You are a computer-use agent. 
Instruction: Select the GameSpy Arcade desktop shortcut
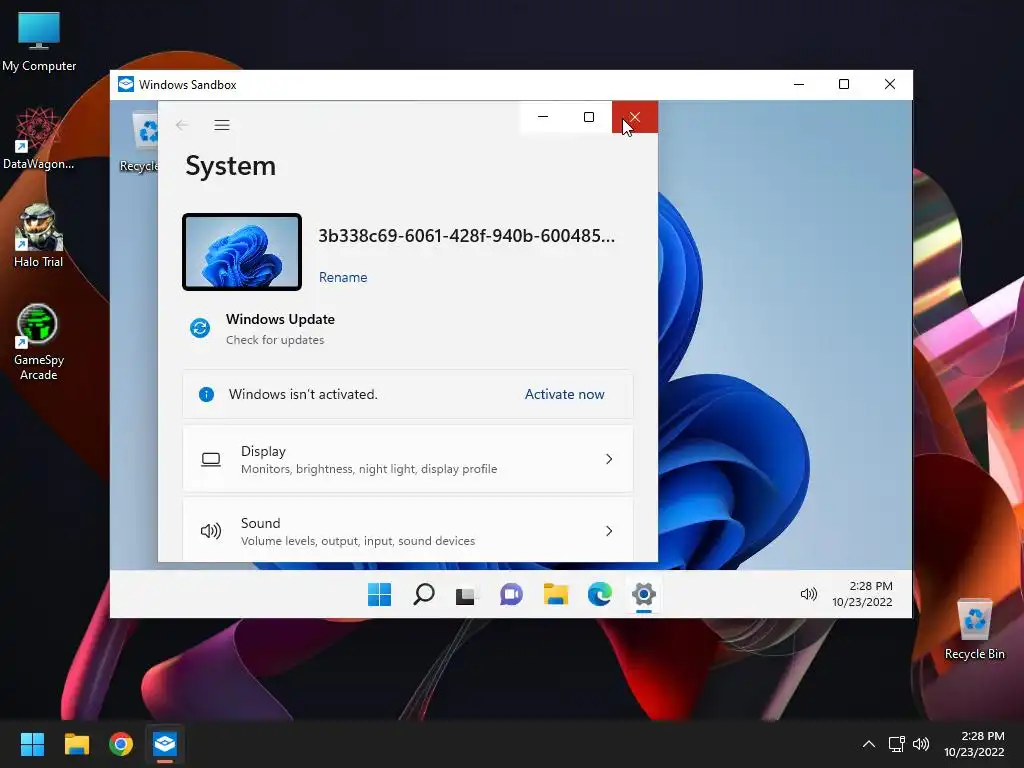click(38, 342)
